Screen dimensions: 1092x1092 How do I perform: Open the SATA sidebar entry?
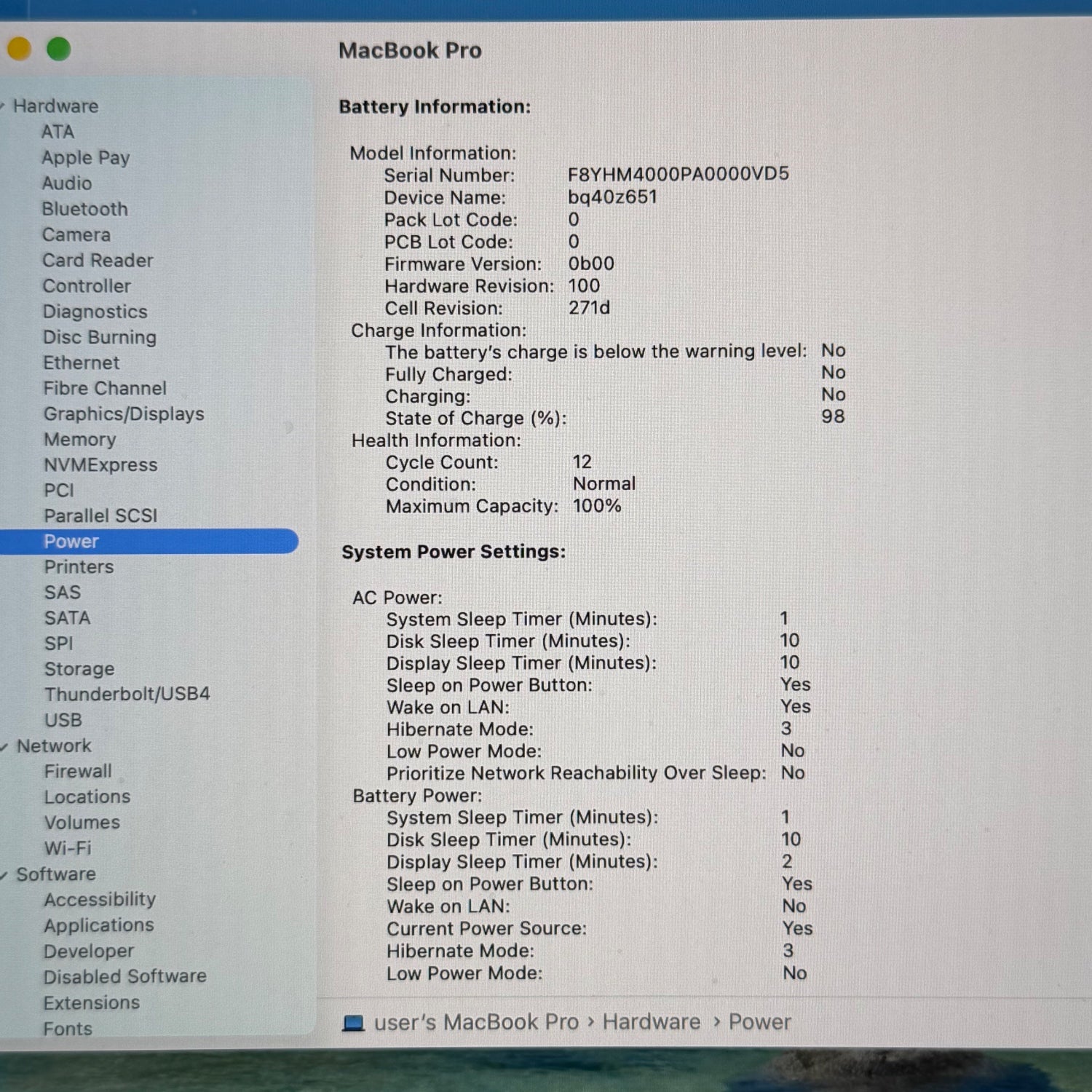[68, 618]
